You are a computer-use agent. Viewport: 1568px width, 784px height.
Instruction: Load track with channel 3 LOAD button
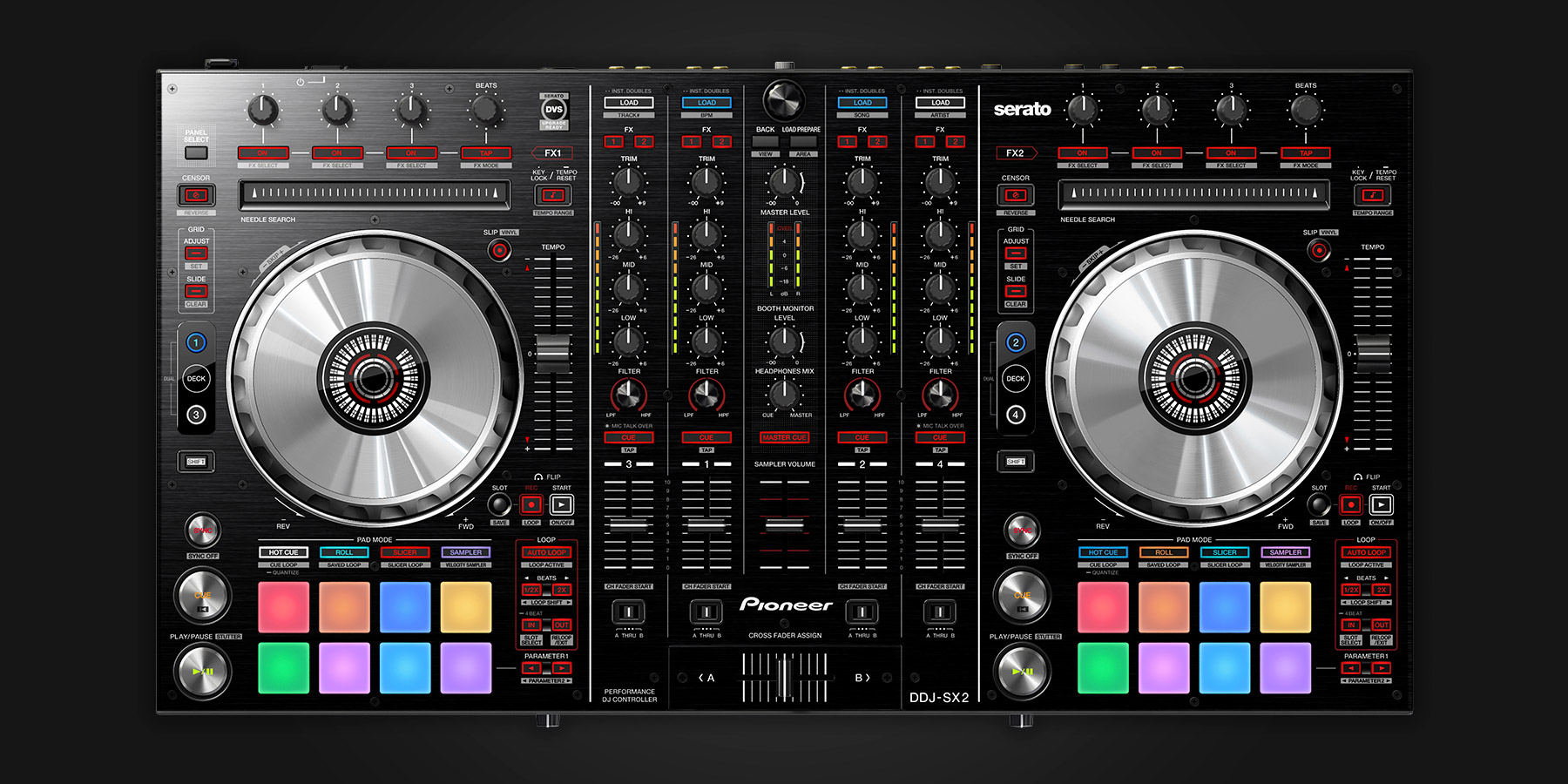[629, 103]
